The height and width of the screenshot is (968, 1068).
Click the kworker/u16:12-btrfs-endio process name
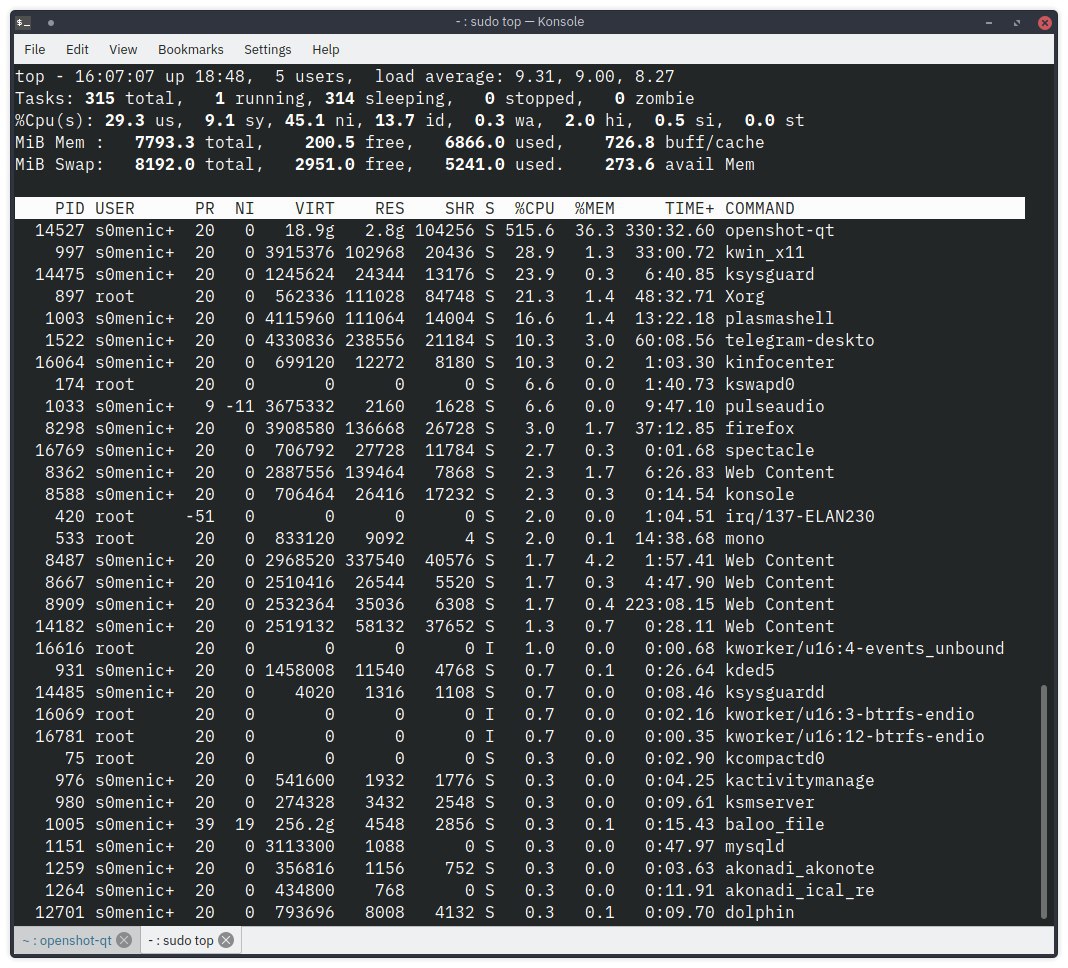[x=855, y=736]
